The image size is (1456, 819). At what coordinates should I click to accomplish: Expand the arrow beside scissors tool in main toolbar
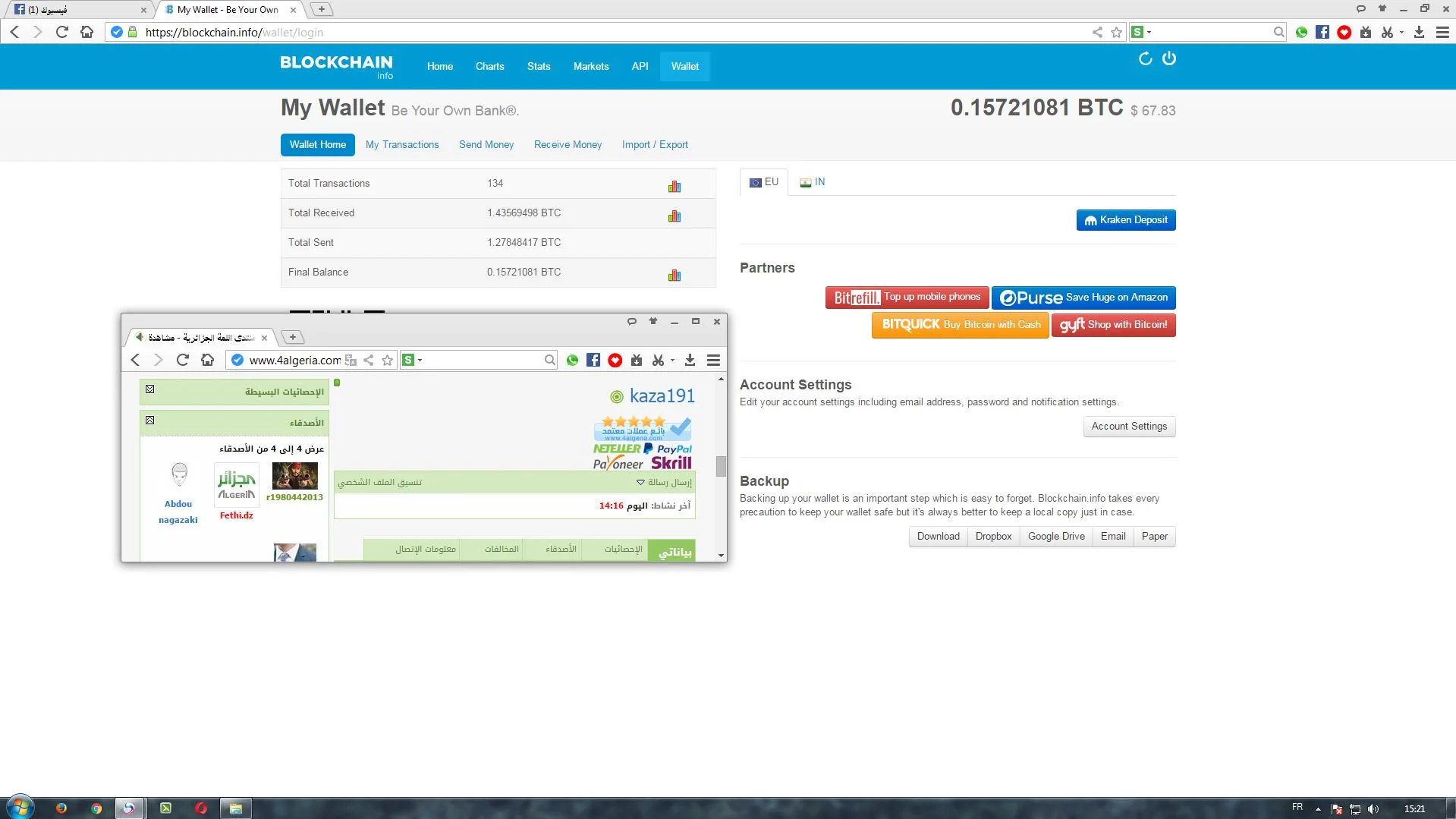click(x=1401, y=33)
